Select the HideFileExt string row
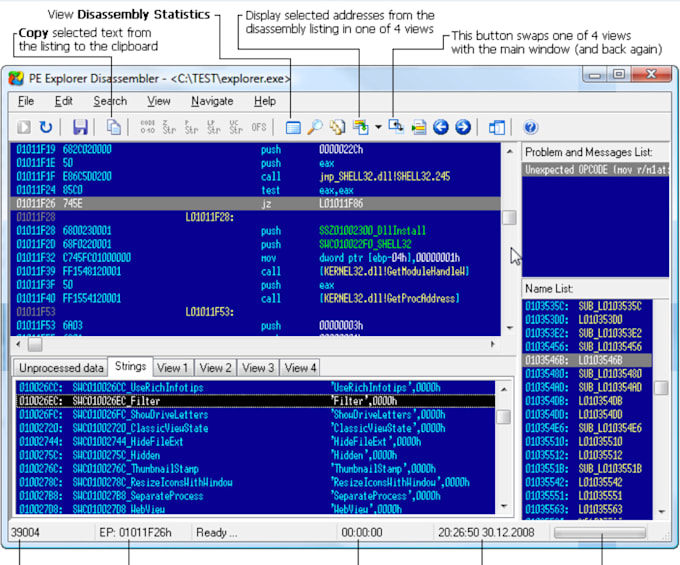680x565 pixels. [x=255, y=442]
